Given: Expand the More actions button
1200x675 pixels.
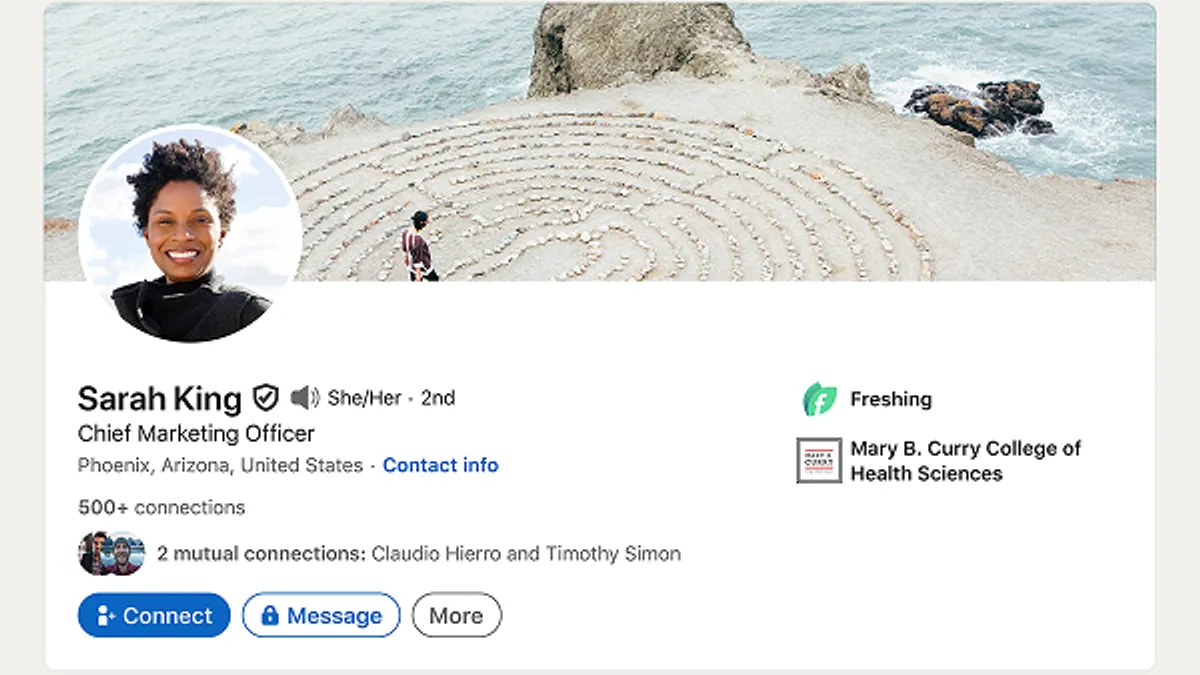Looking at the screenshot, I should point(456,615).
